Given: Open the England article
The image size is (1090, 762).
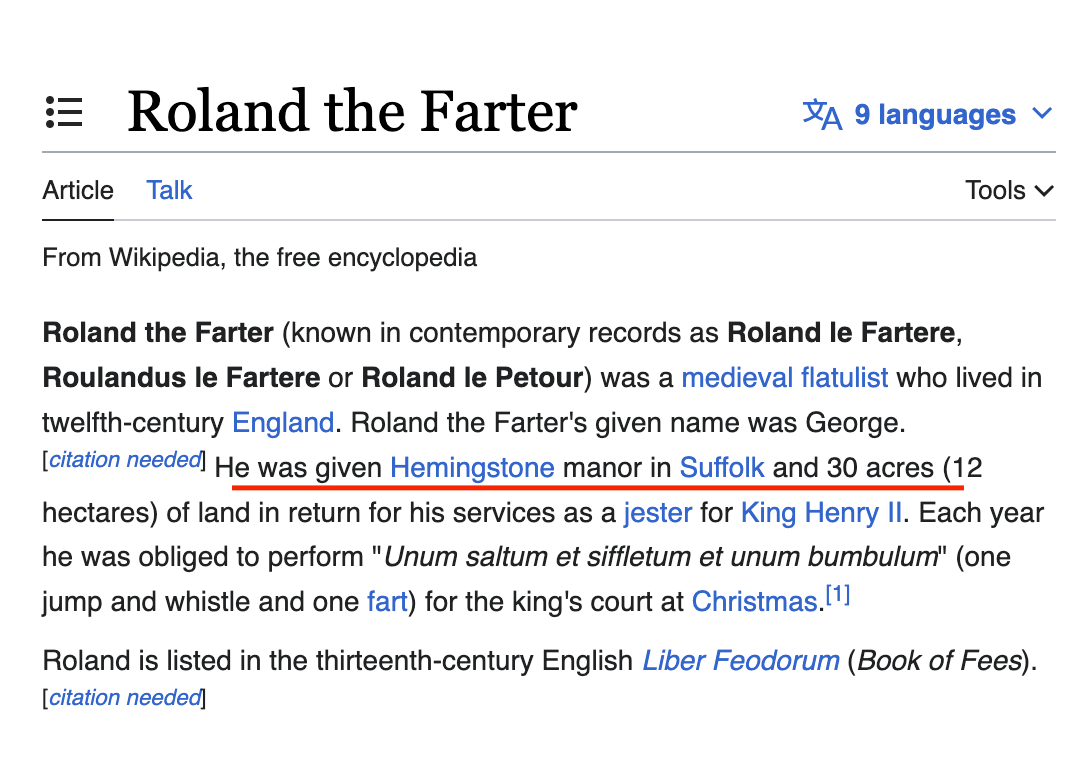Looking at the screenshot, I should [283, 423].
